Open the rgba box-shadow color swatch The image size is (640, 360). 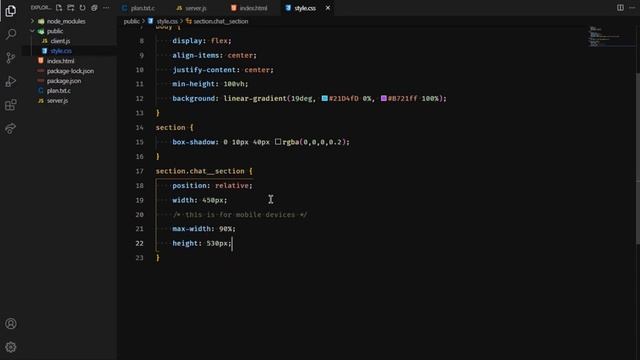pos(278,142)
